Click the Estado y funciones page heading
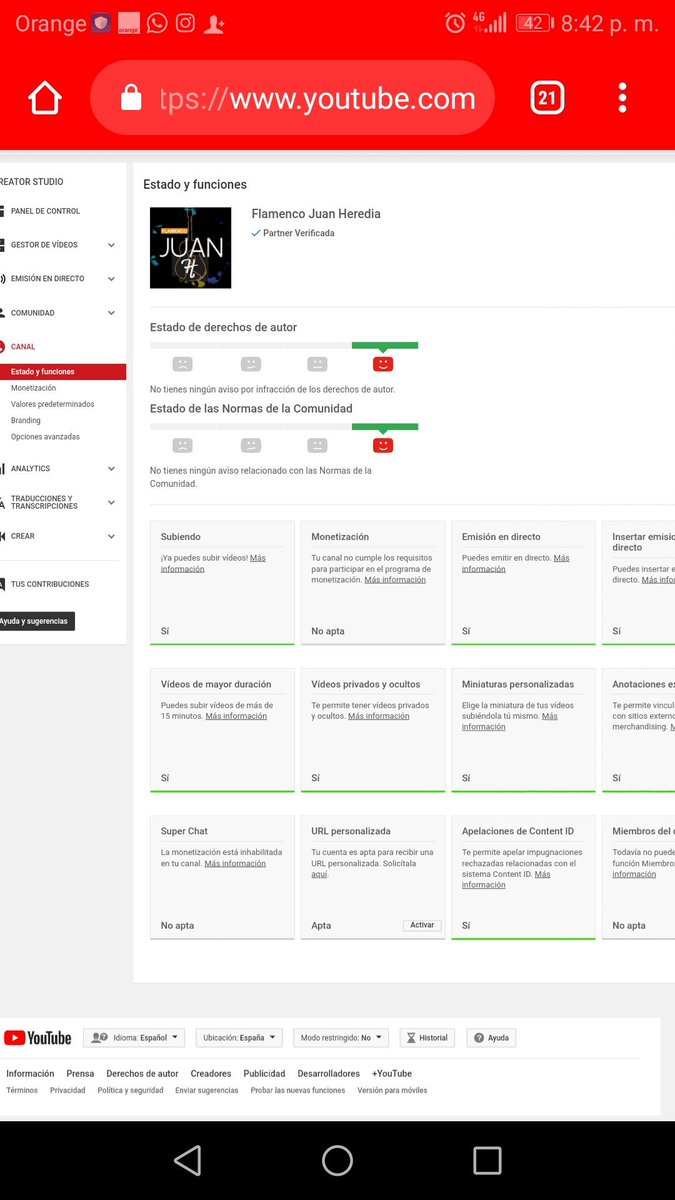This screenshot has height=1200, width=675. pos(195,184)
